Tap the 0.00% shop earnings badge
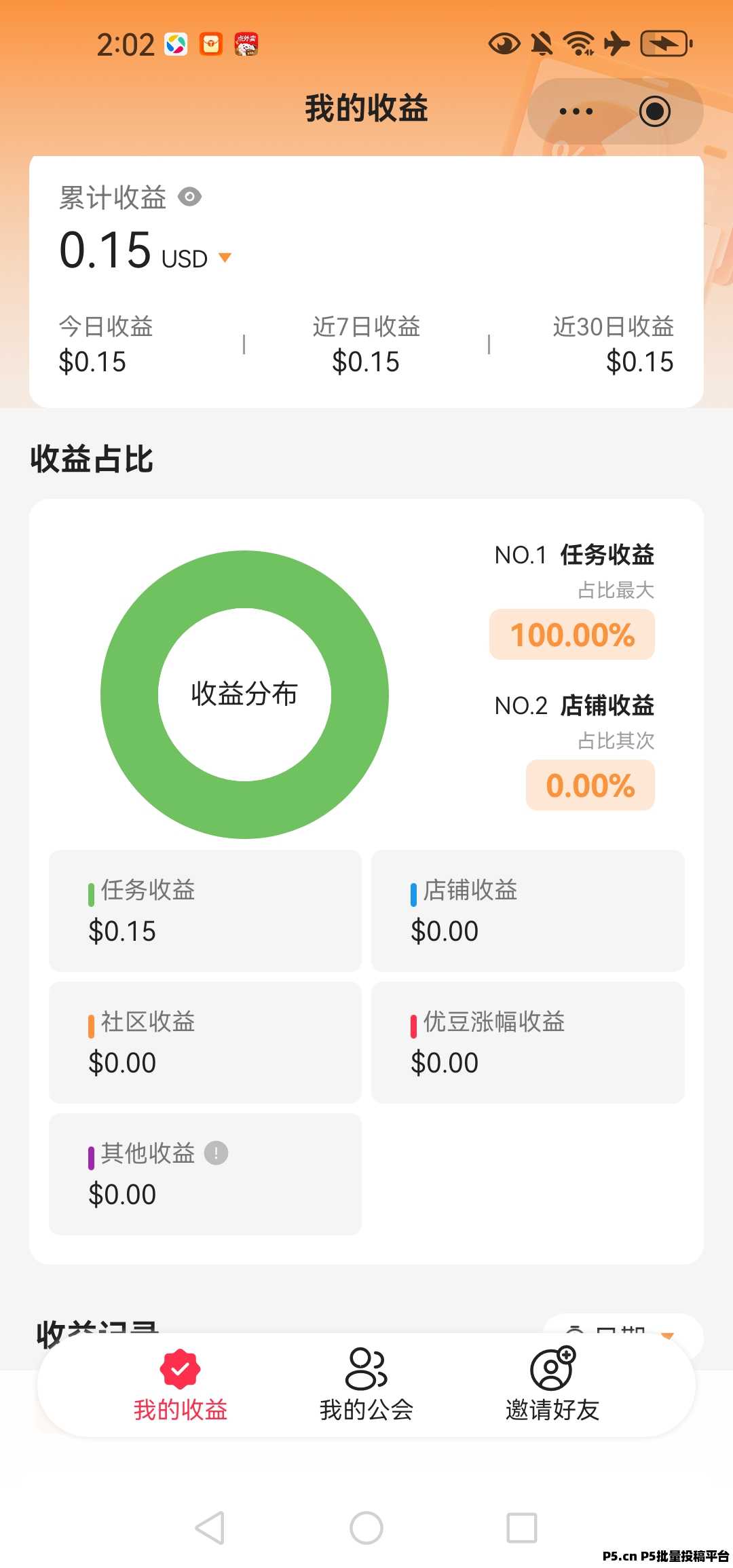This screenshot has height=1568, width=733. 590,785
